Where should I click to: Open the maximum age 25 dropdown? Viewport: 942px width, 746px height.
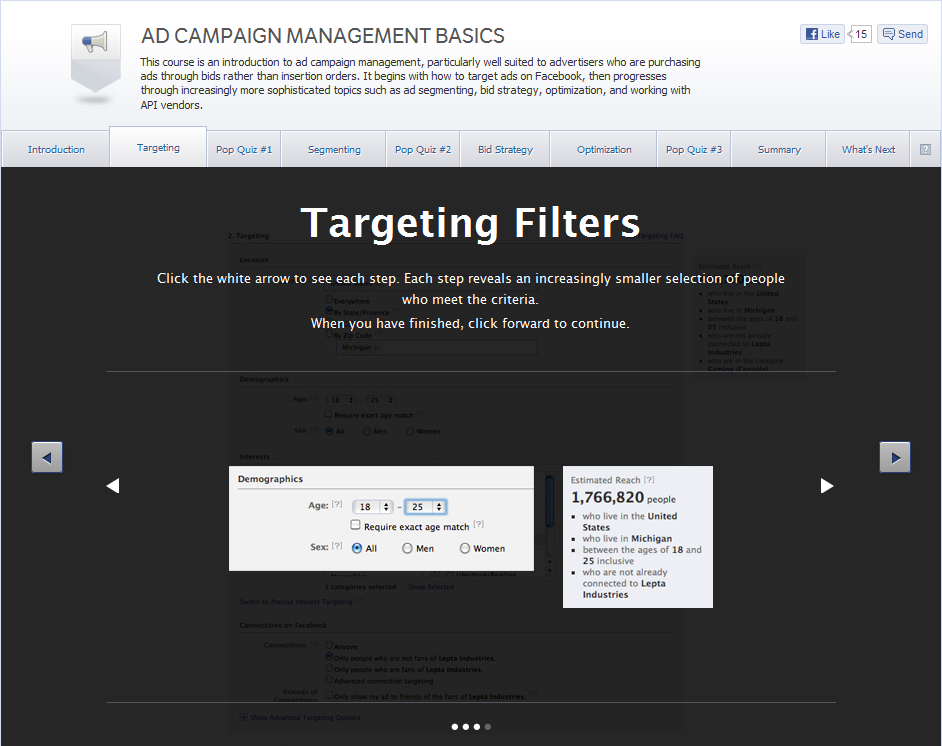pyautogui.click(x=425, y=506)
